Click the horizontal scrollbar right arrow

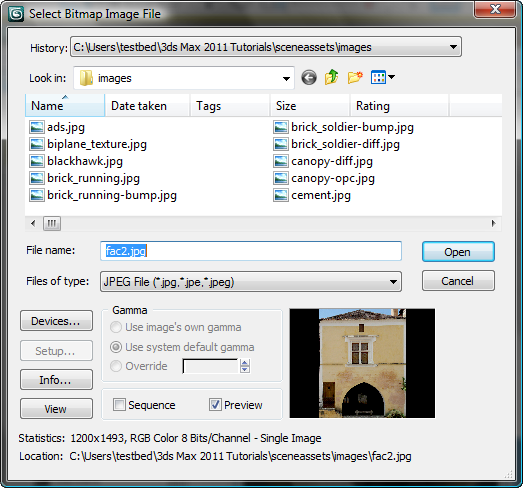(x=493, y=223)
